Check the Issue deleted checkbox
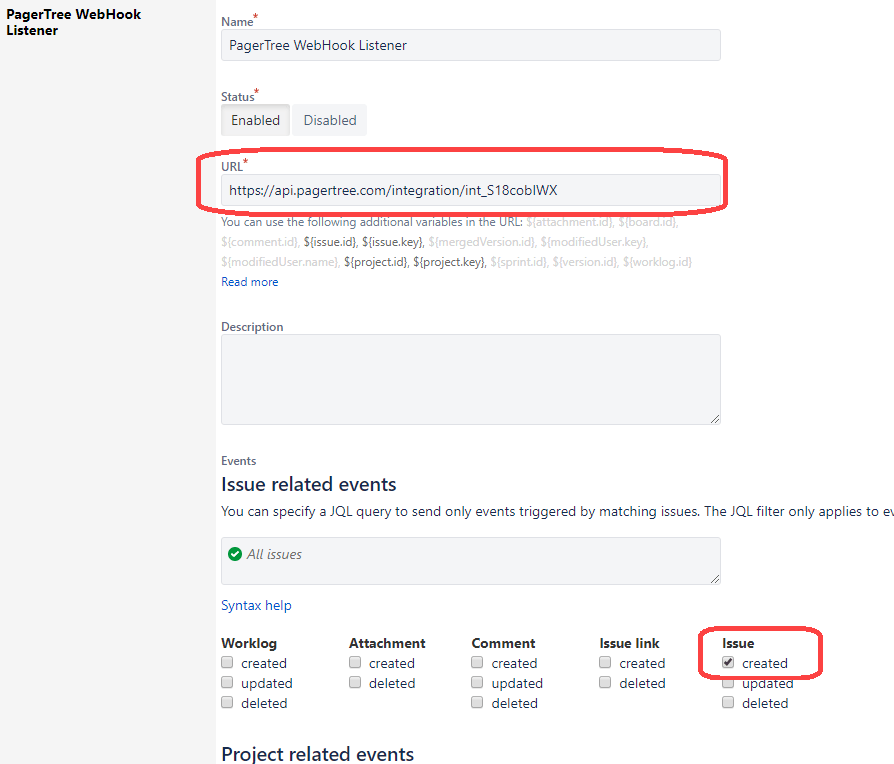Screen dimensions: 894x764 tap(728, 703)
